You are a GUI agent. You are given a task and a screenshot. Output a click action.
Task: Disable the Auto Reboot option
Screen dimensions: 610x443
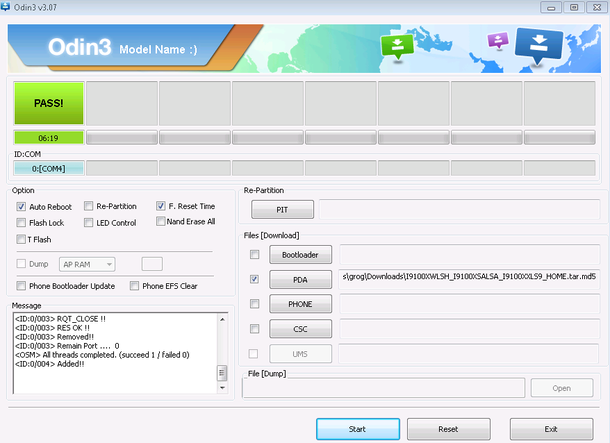(22, 206)
